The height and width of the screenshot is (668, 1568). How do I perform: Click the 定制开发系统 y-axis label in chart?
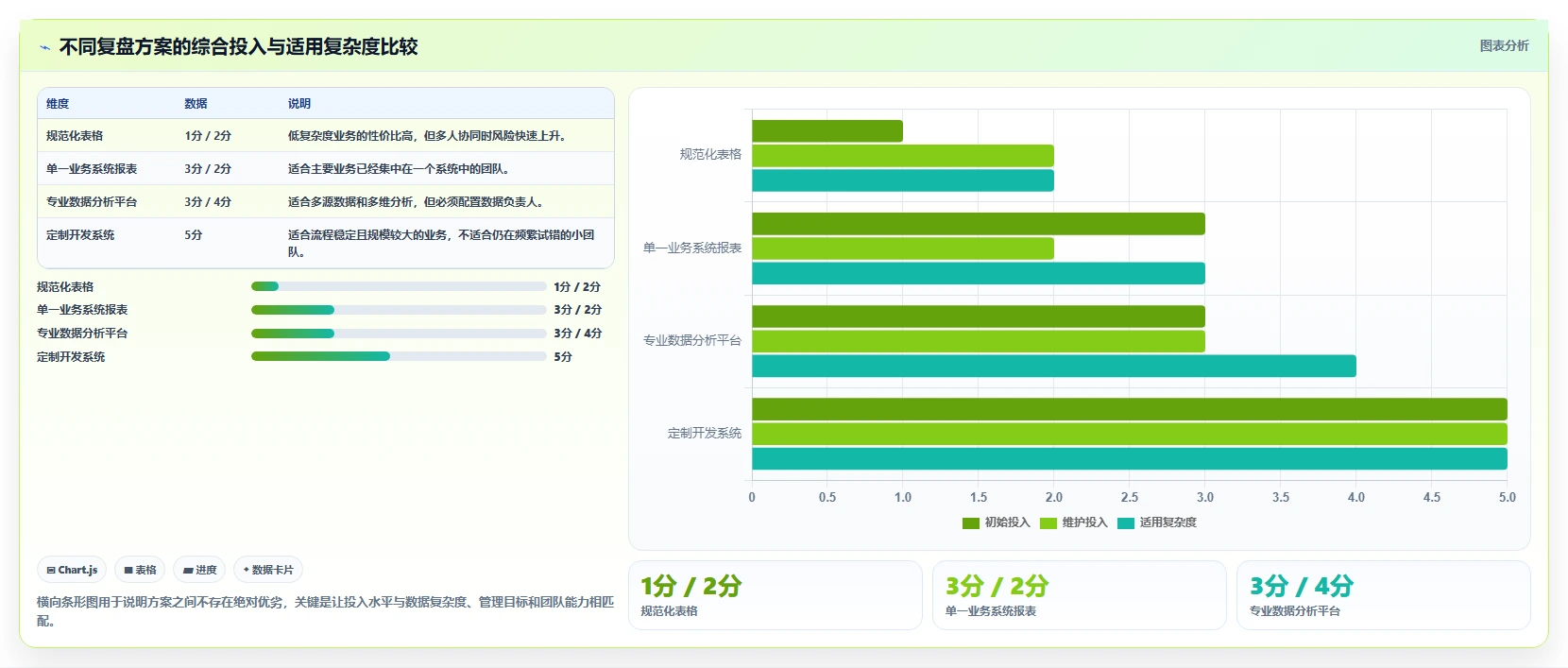pos(705,433)
